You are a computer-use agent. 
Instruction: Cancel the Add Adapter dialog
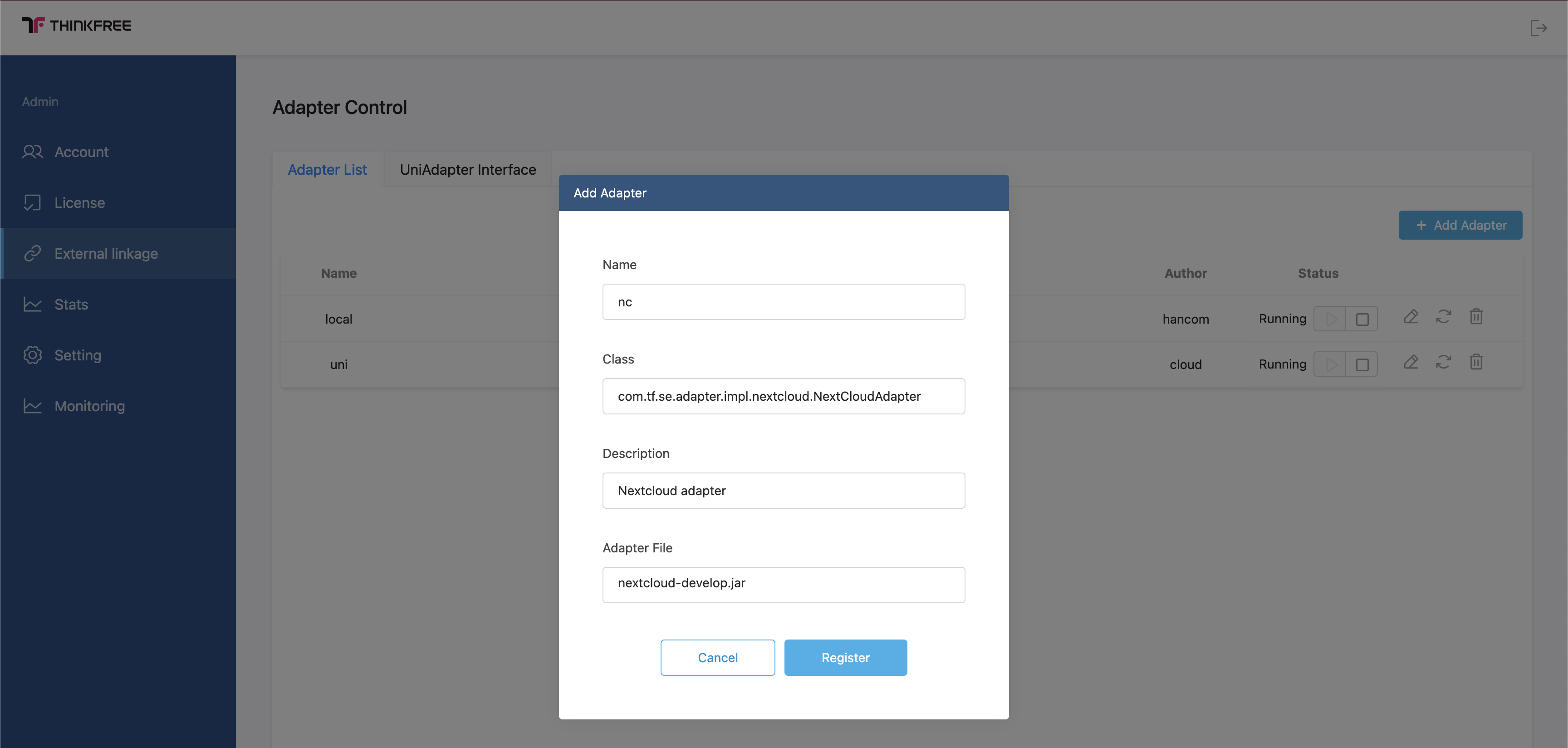pos(717,658)
